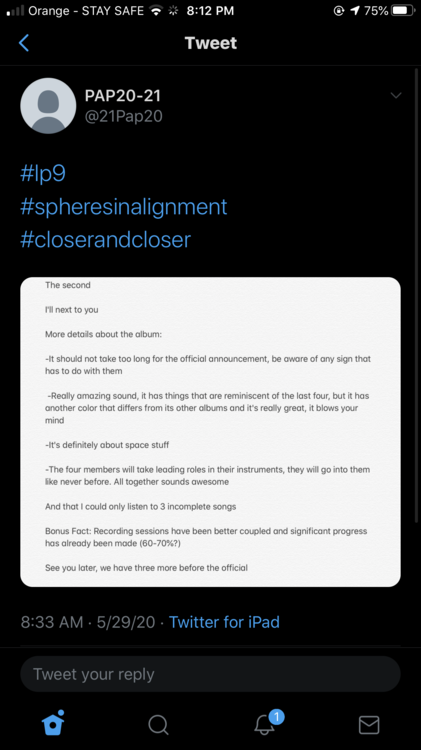This screenshot has width=421, height=750.
Task: Open the Messages envelope tab
Action: (x=369, y=725)
